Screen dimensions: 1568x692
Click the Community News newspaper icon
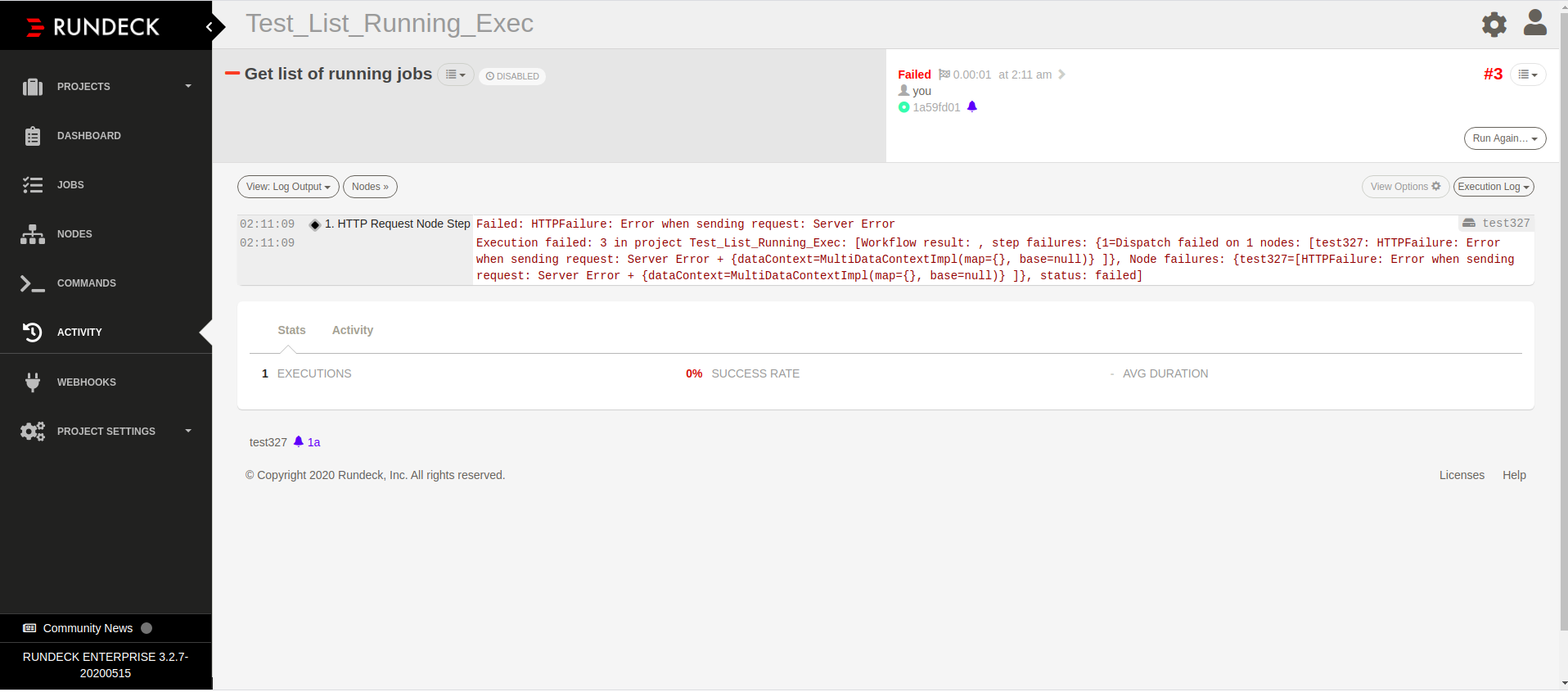point(29,628)
